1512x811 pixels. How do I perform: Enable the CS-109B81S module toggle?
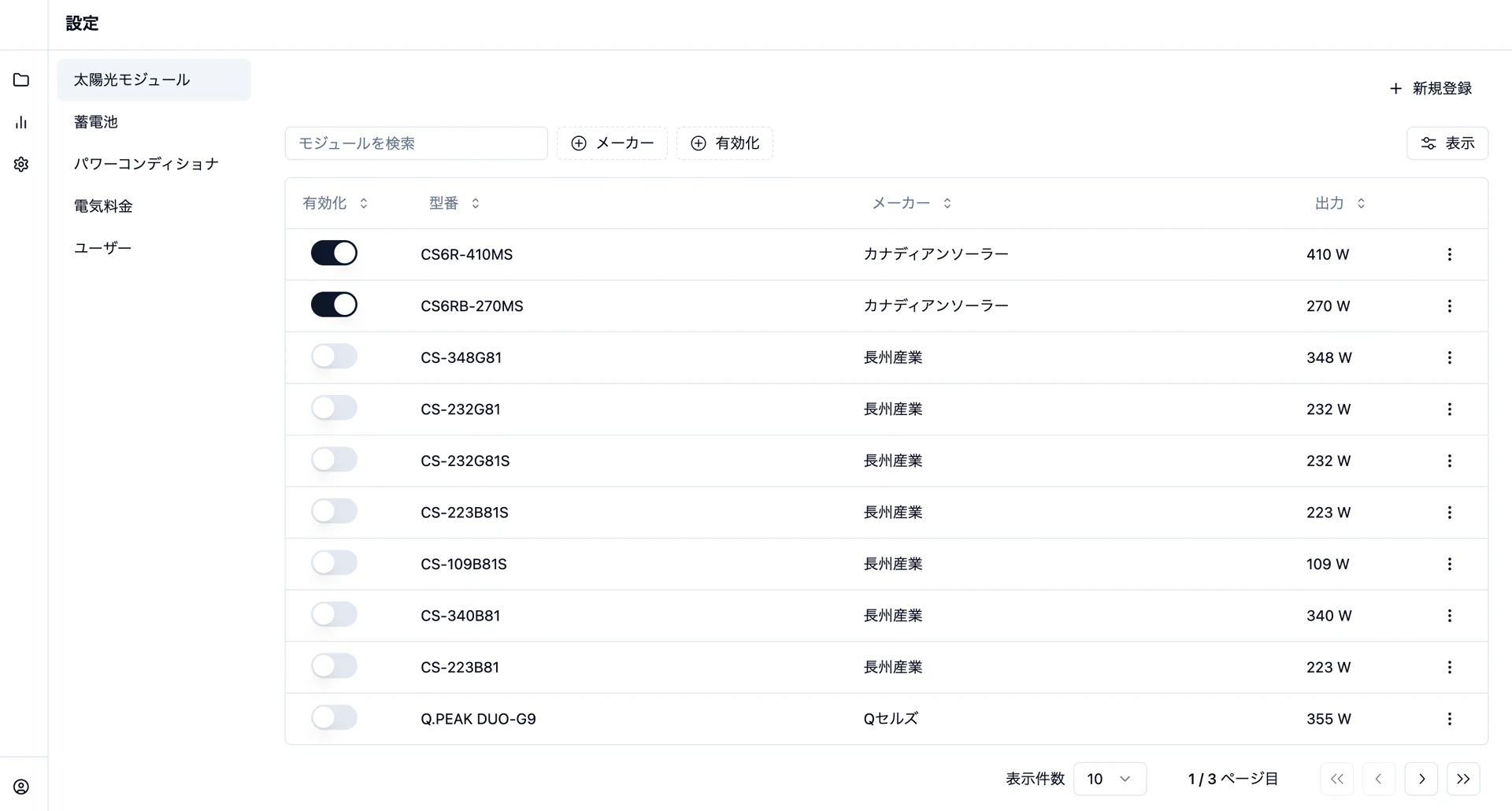(x=334, y=562)
